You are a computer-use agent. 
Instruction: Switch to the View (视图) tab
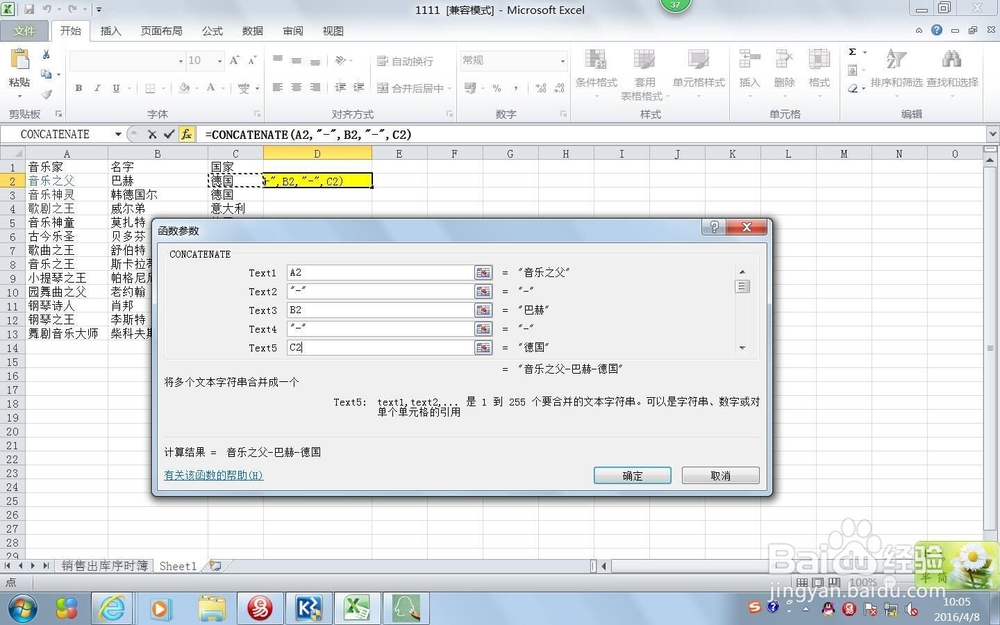click(333, 31)
